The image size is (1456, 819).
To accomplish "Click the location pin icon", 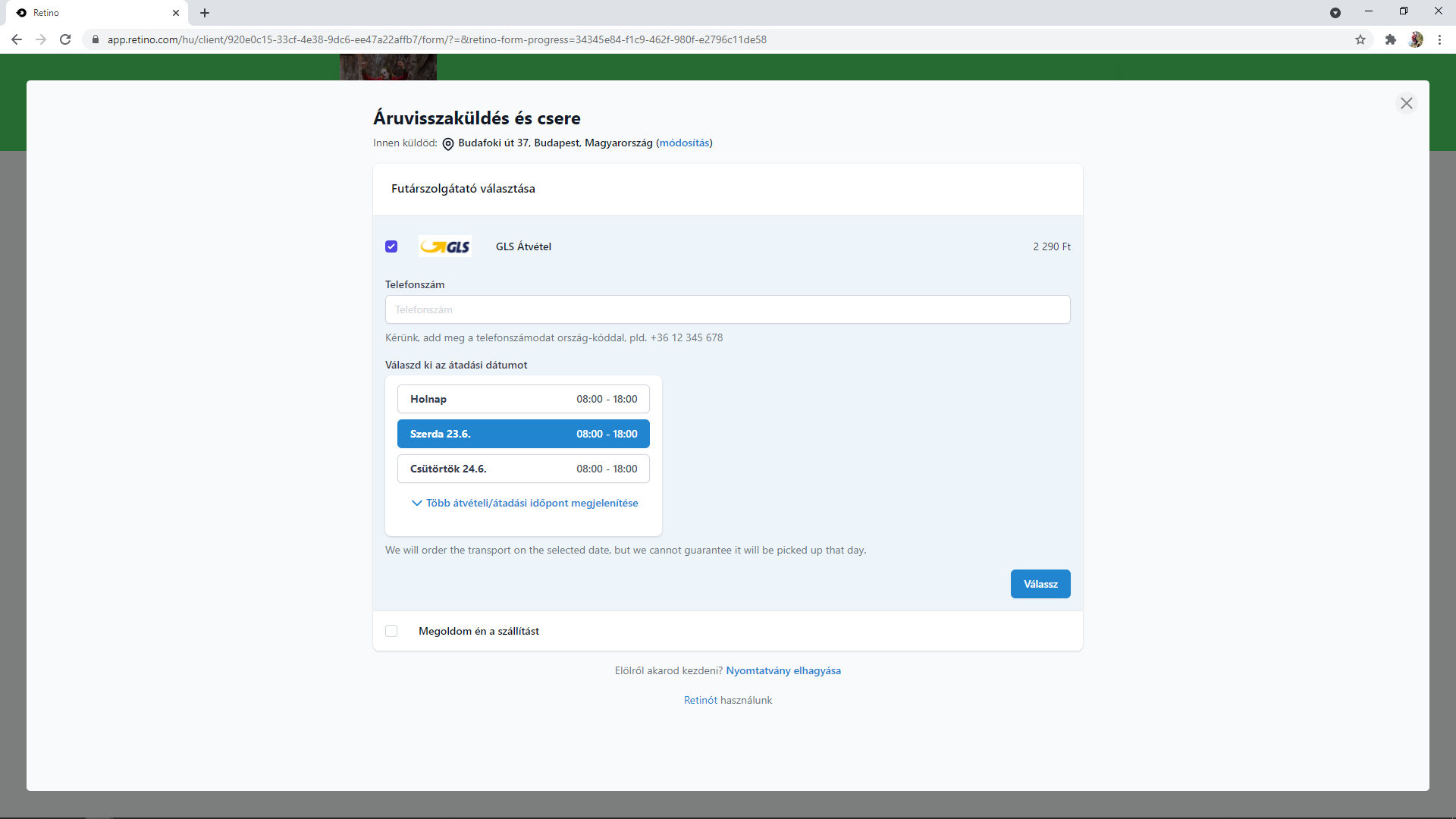I will pos(448,144).
